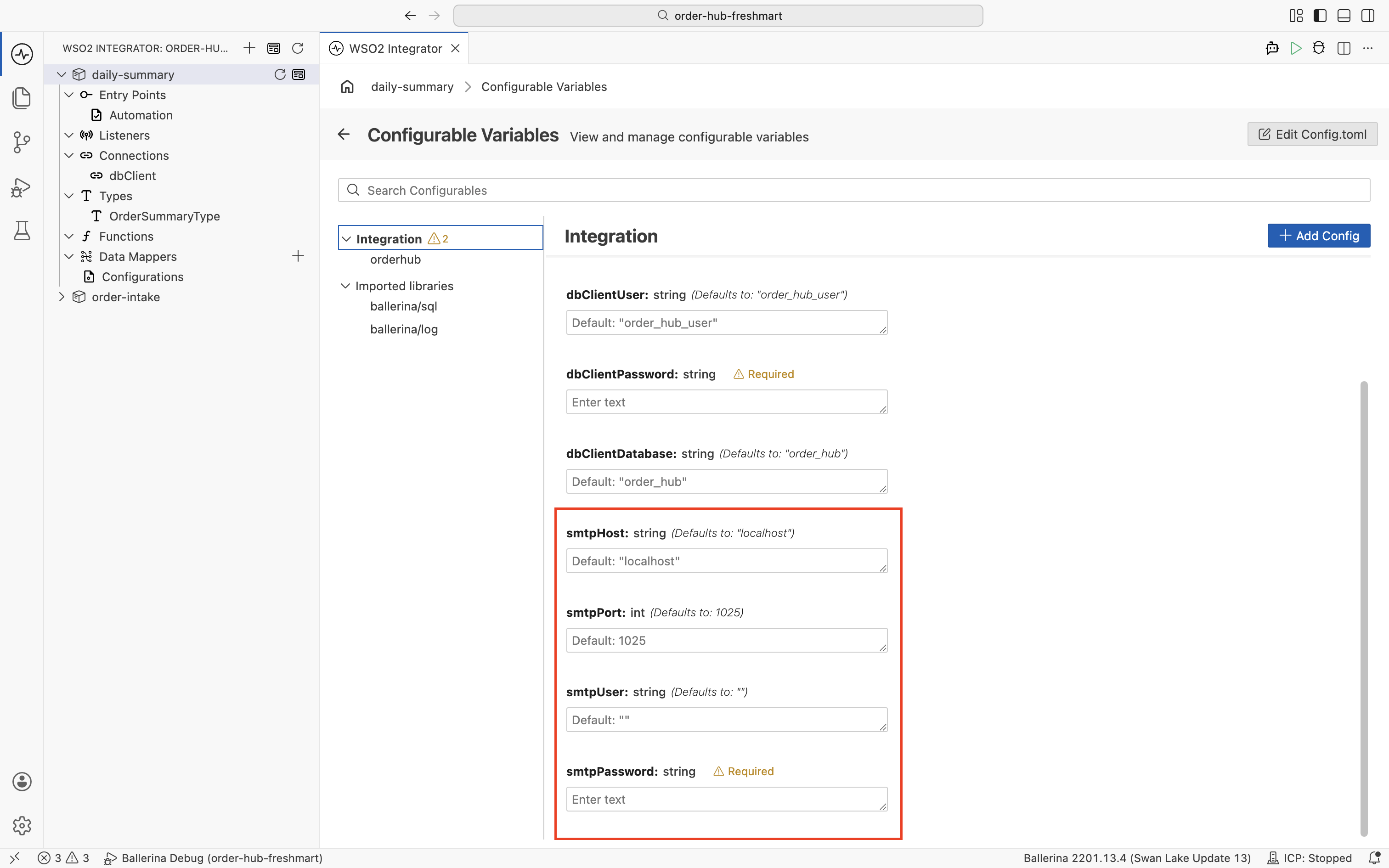Click the split editor icon
This screenshot has width=1389, height=868.
click(1344, 48)
